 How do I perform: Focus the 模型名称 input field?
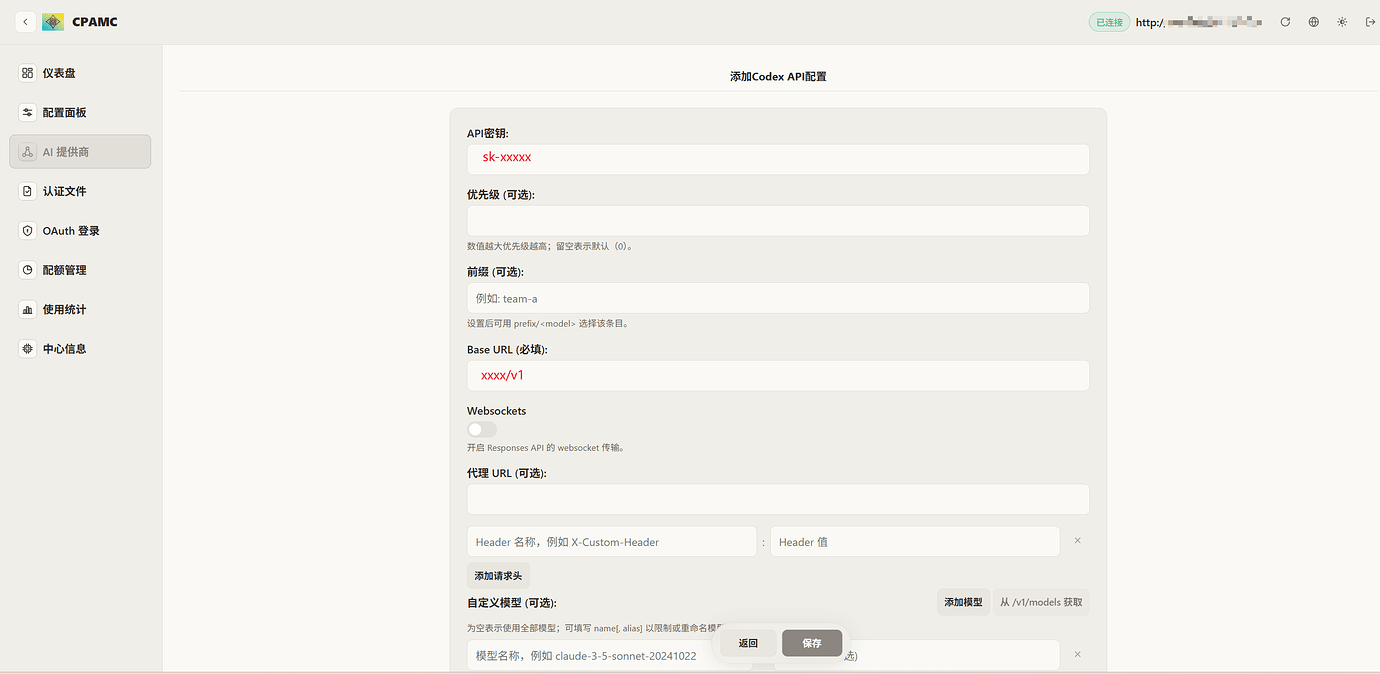(610, 655)
